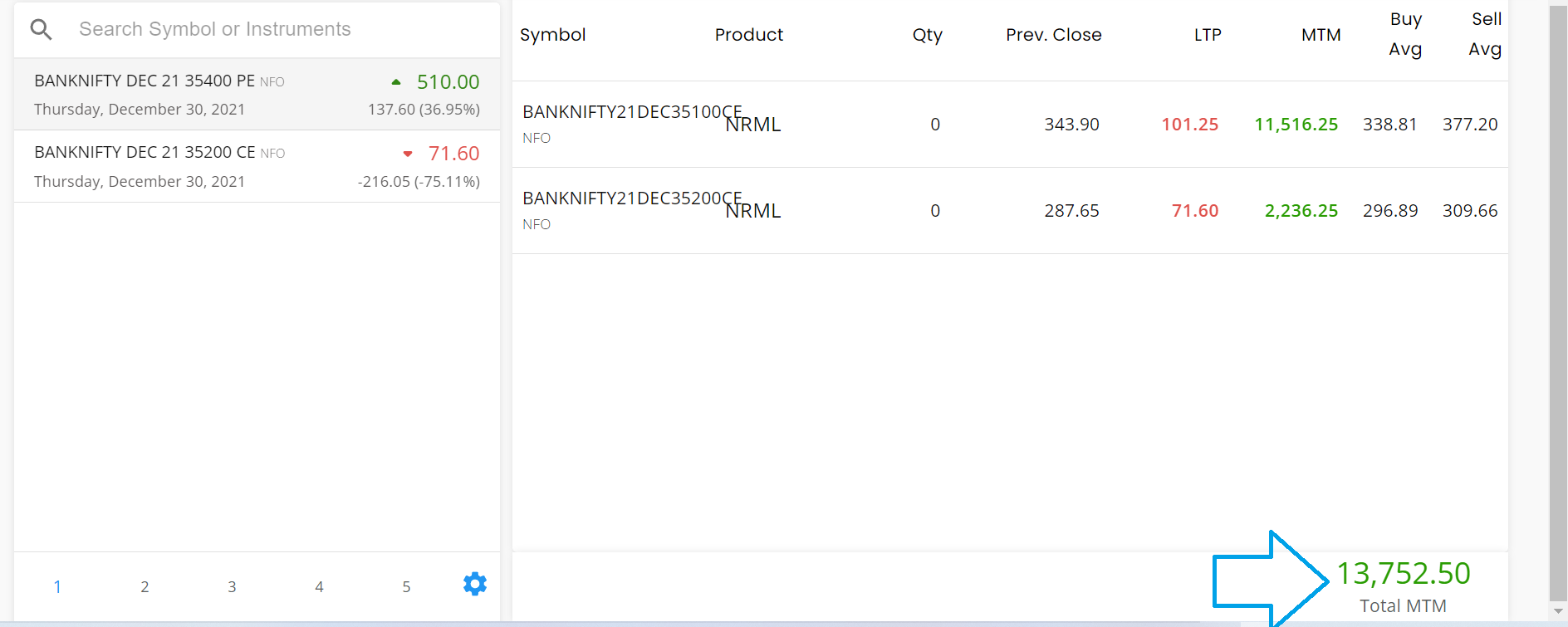
Task: Switch to watchlist tab 3
Action: click(x=232, y=586)
